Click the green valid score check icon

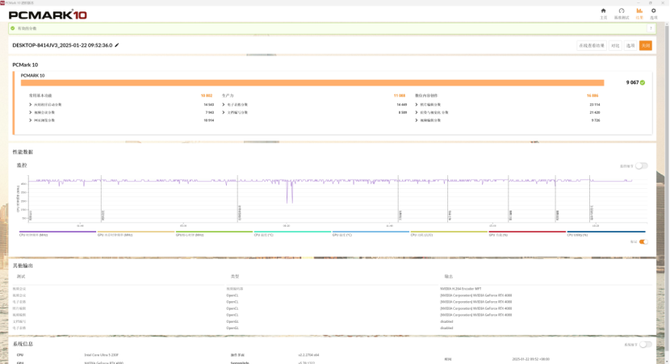(x=13, y=28)
